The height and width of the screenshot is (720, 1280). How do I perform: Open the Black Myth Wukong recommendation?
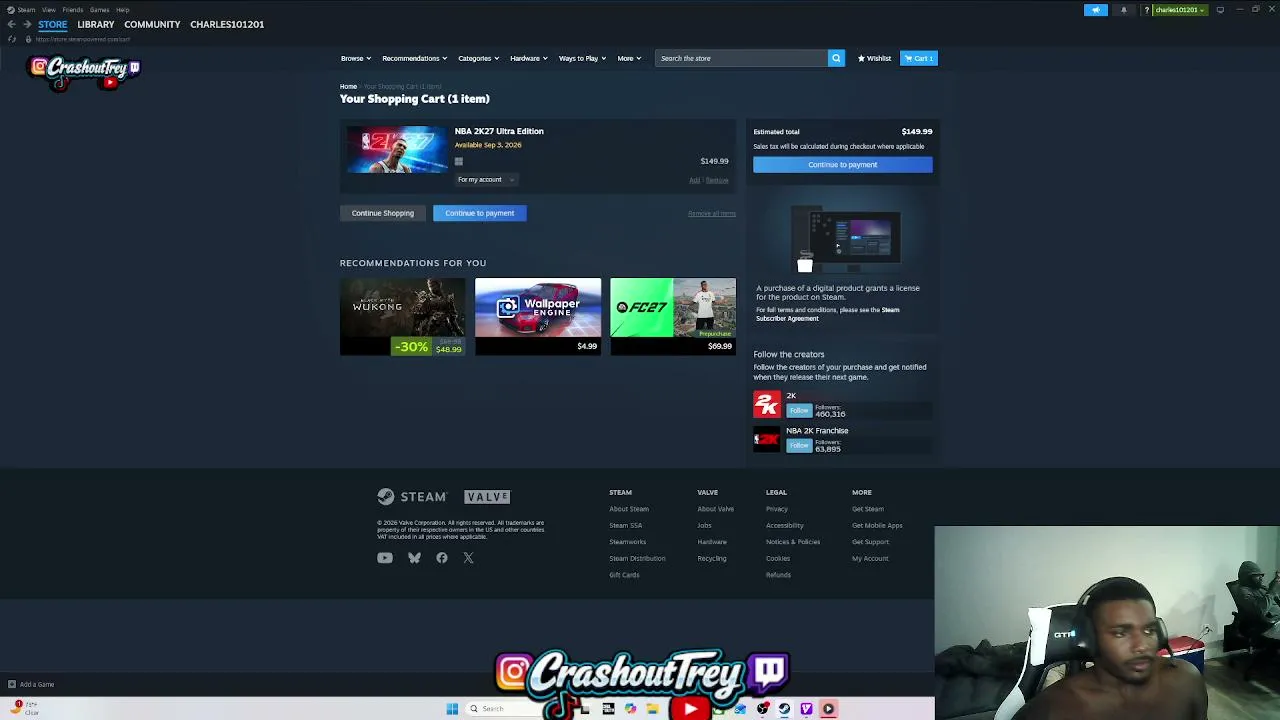click(x=402, y=317)
